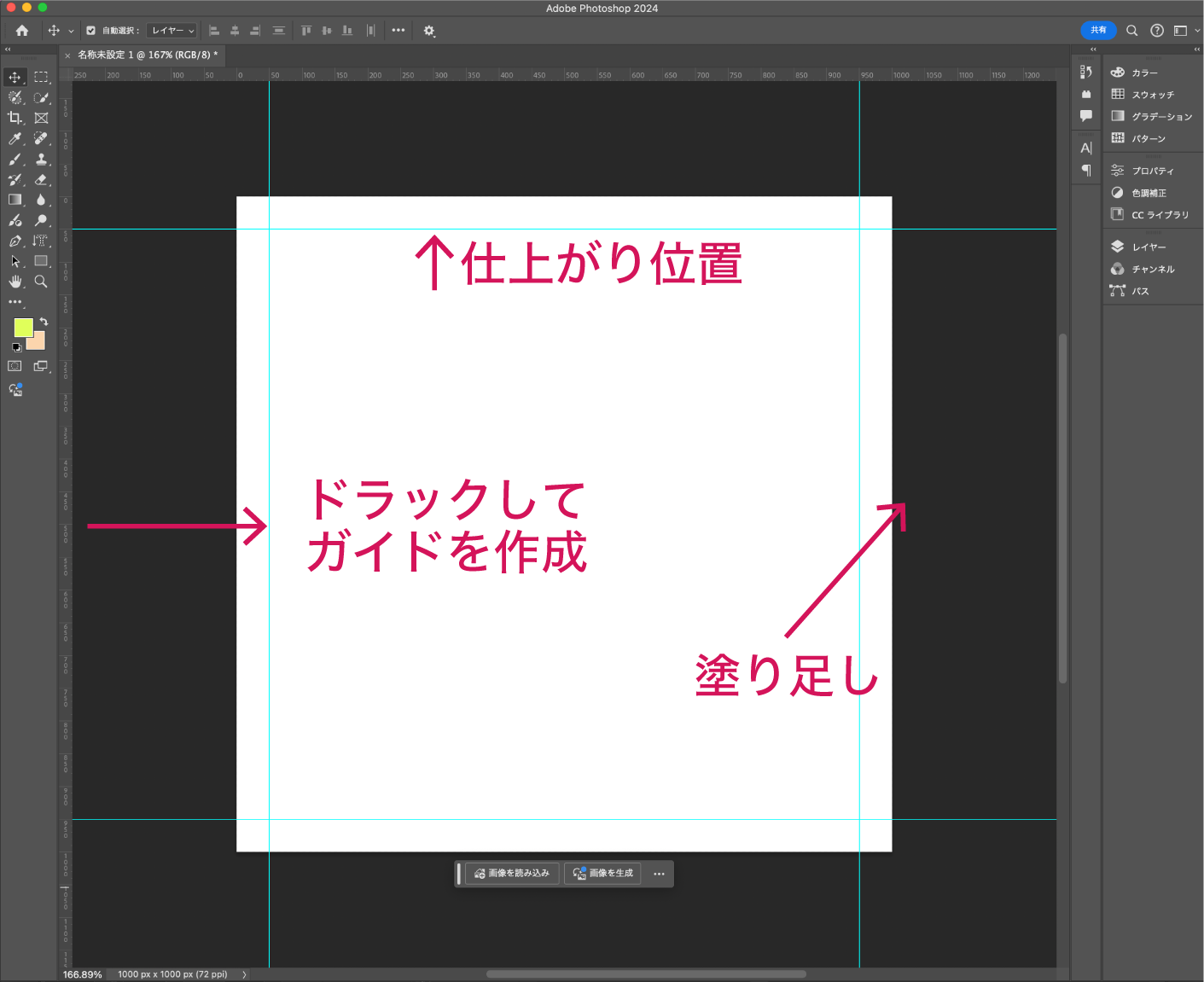1204x982 pixels.
Task: Open the レイヤー auto-select dropdown
Action: click(172, 31)
